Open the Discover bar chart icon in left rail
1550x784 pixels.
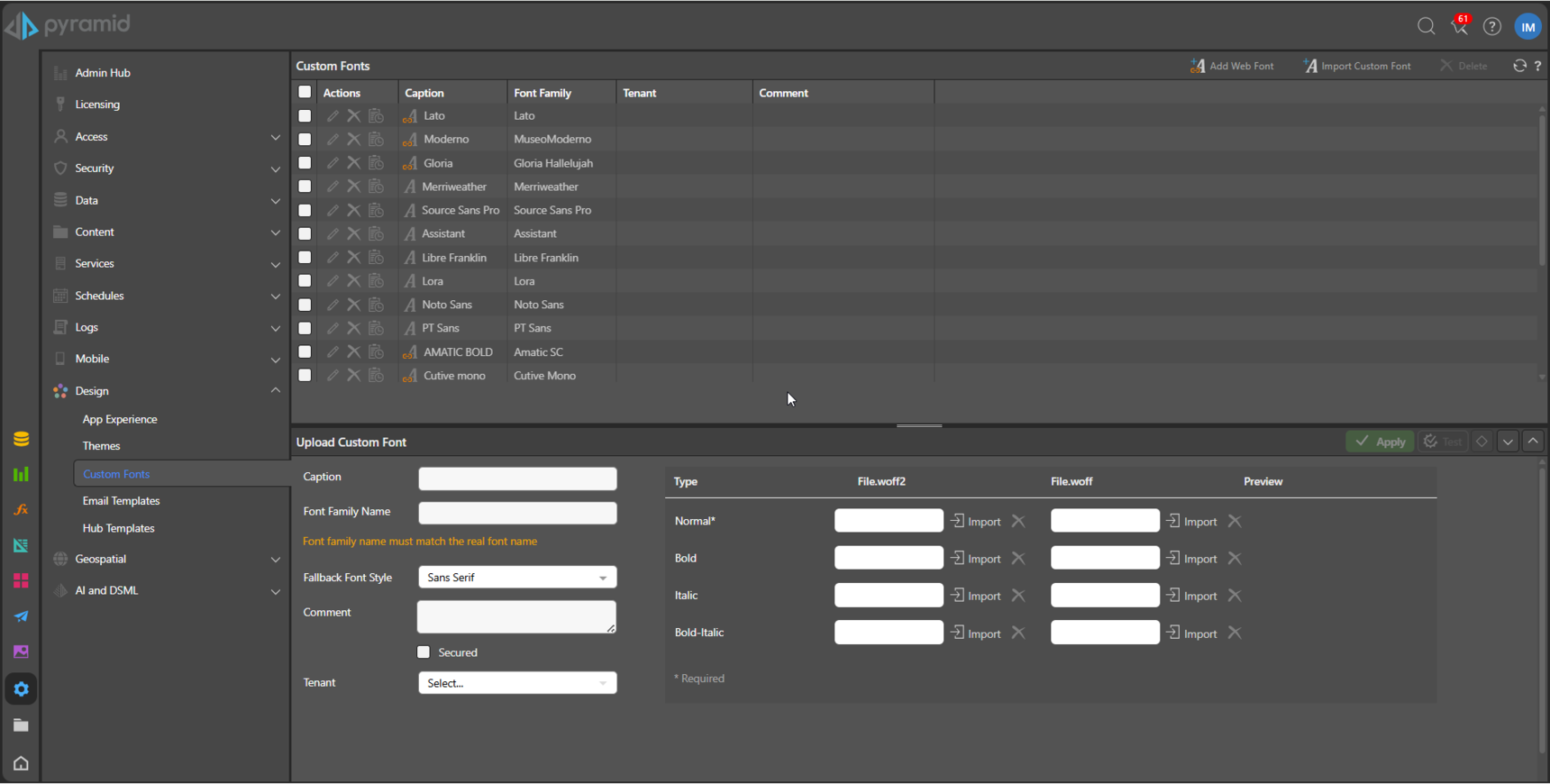[21, 474]
